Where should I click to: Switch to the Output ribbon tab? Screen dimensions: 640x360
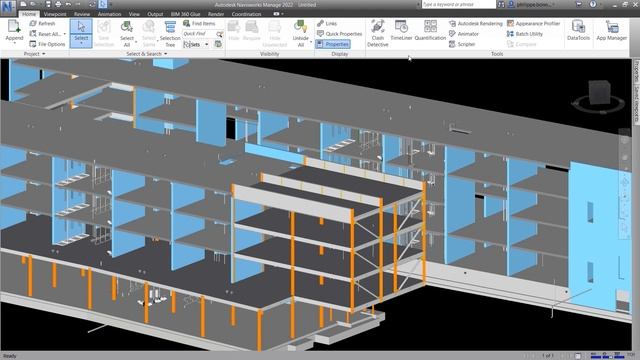tap(155, 14)
